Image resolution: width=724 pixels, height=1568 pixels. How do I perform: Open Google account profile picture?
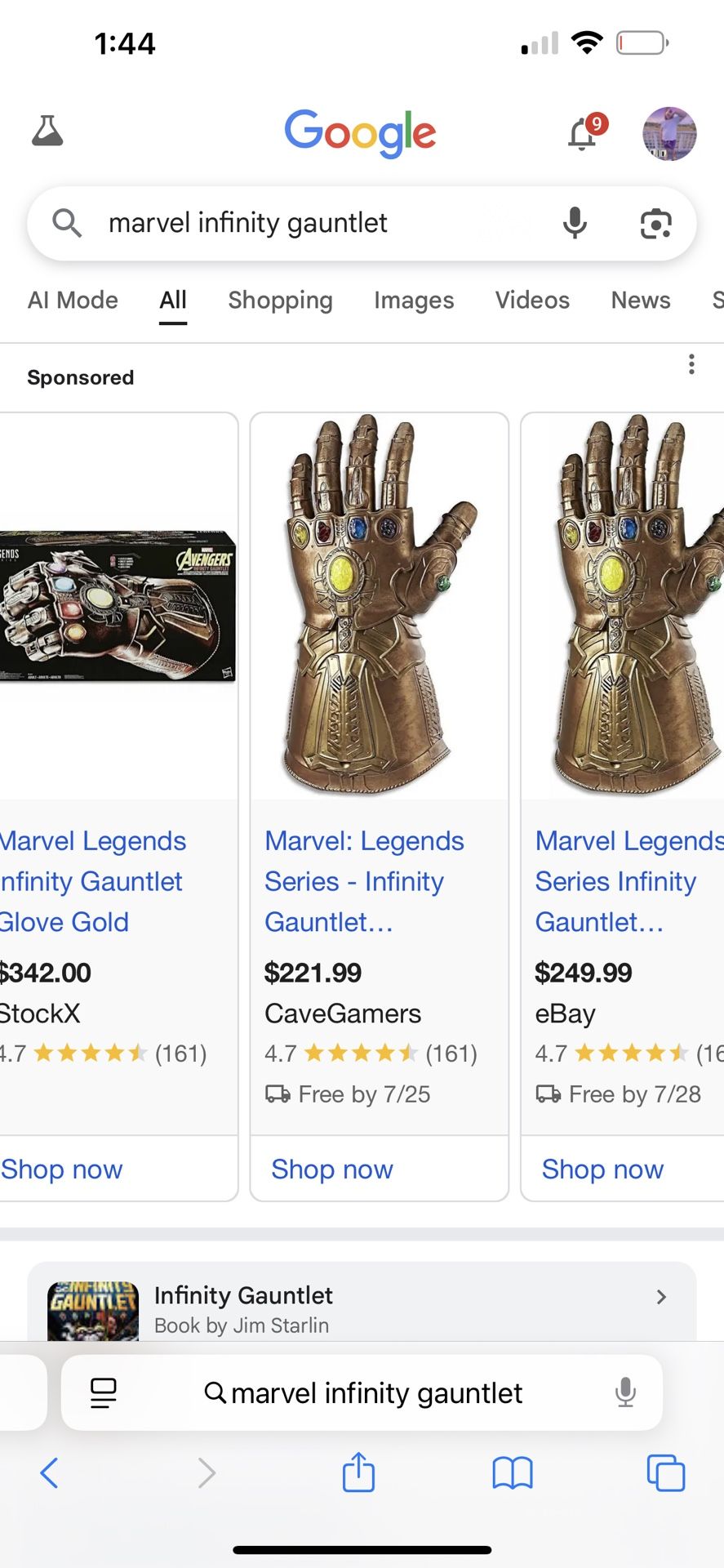pyautogui.click(x=669, y=133)
